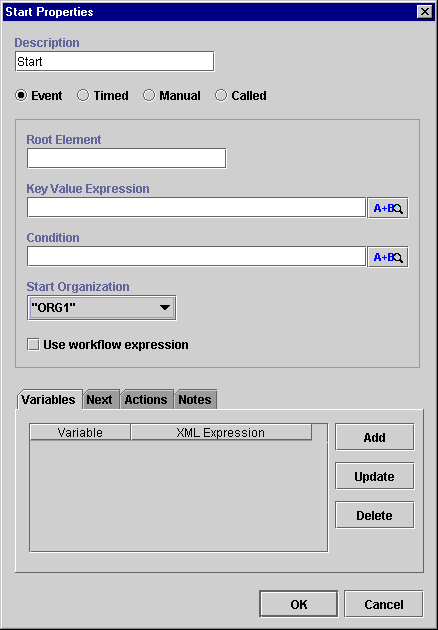Click the Delete button

coord(375,515)
